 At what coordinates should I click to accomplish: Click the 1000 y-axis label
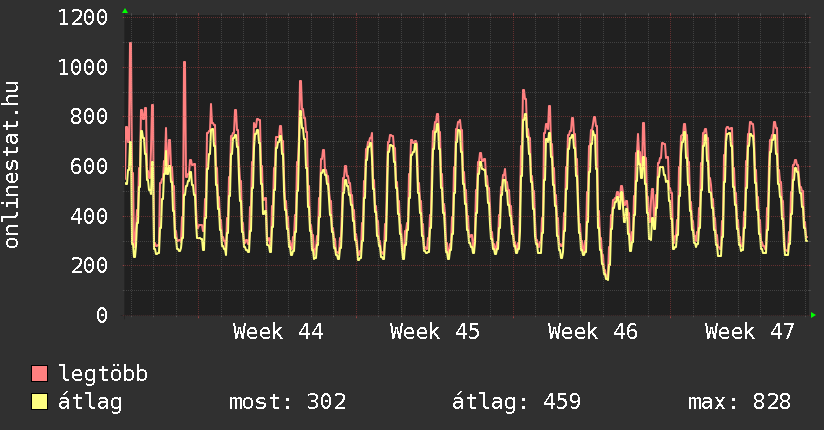tap(83, 68)
